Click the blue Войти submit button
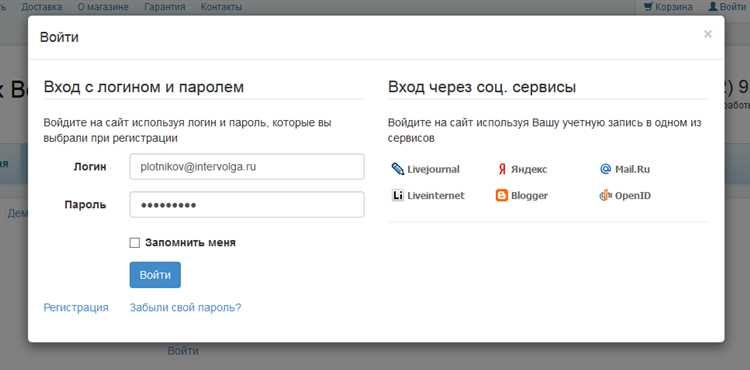The height and width of the screenshot is (370, 750). click(155, 275)
